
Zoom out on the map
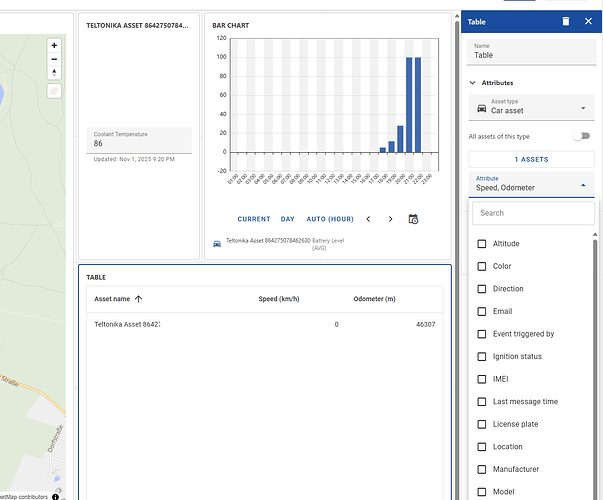(x=54, y=59)
